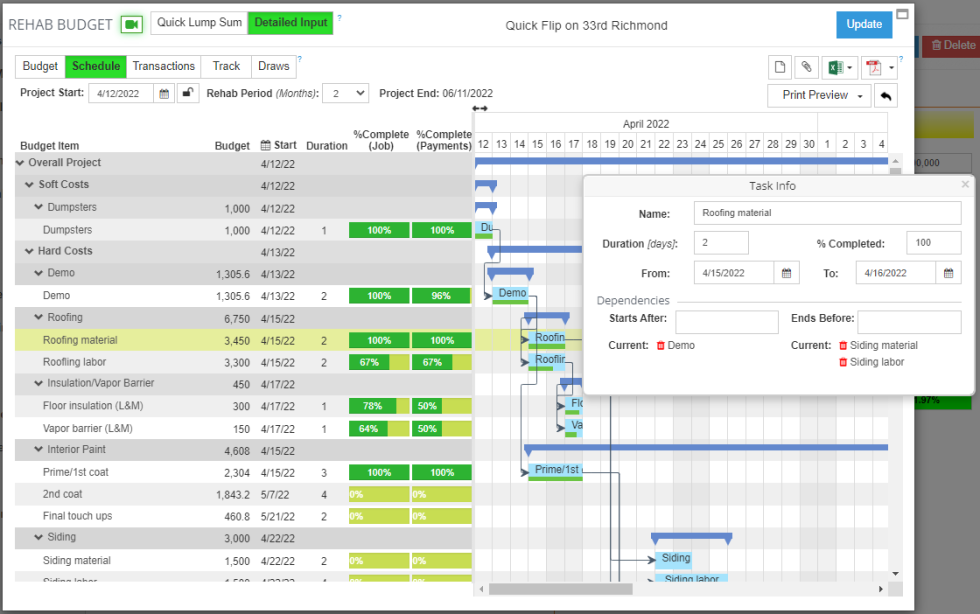This screenshot has height=614, width=980.
Task: Toggle the lock beside the Project Start date
Action: 186,91
